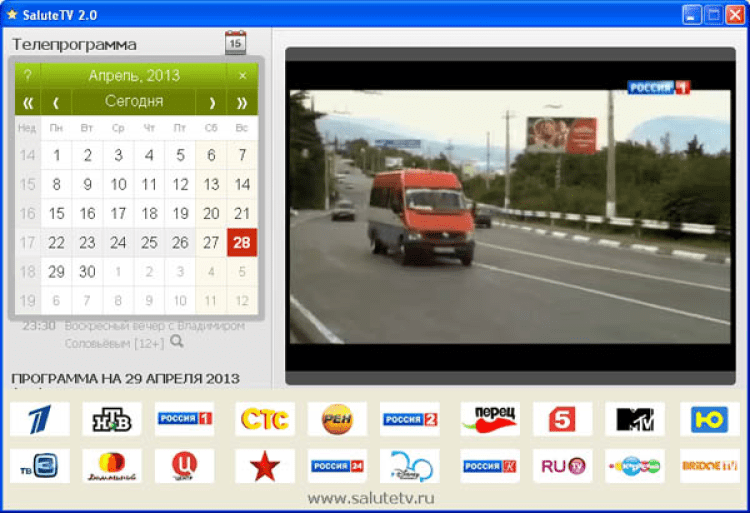Image resolution: width=750 pixels, height=513 pixels.
Task: Choose April 22 in the calendar
Action: click(x=56, y=242)
